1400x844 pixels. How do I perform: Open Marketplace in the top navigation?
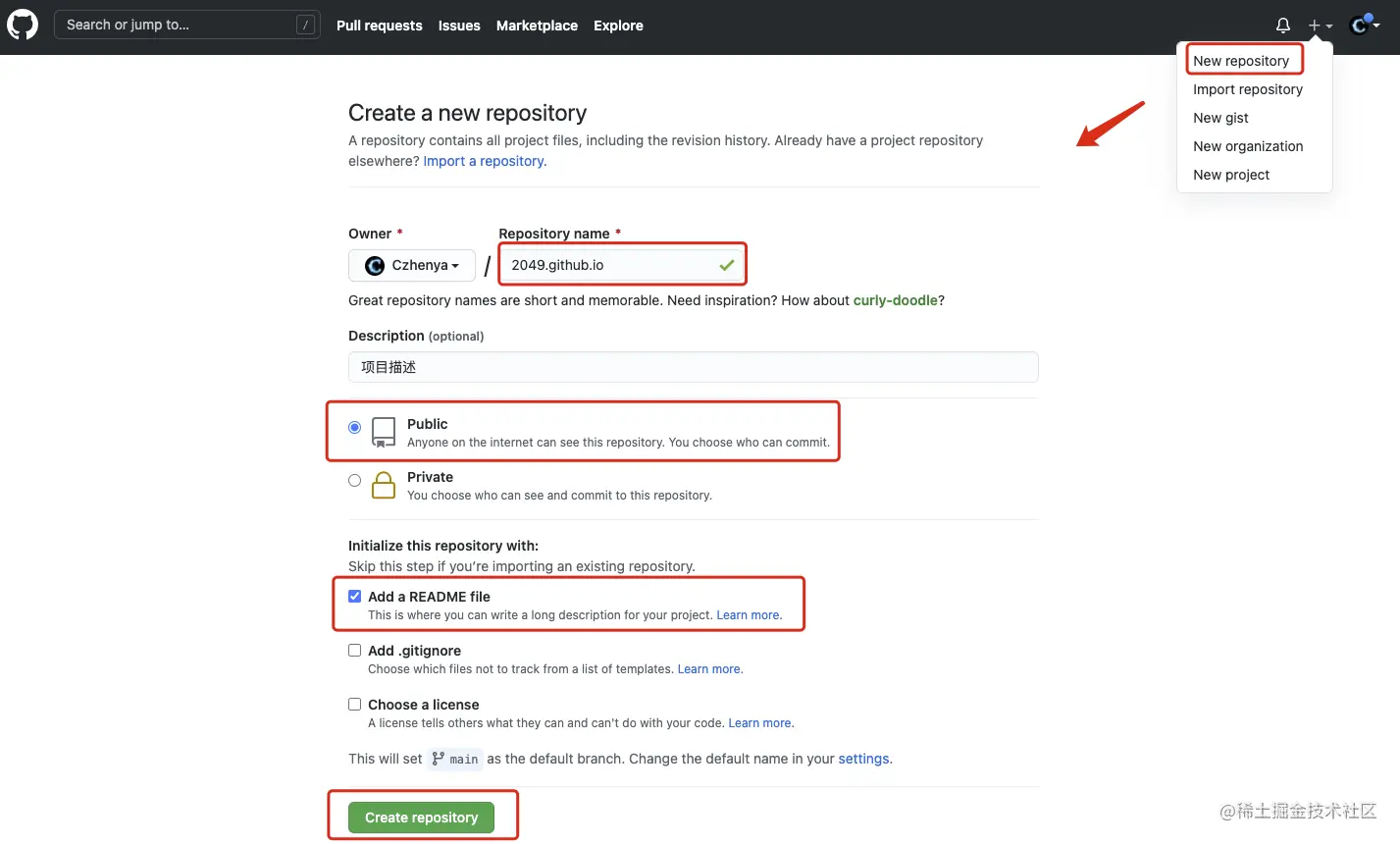point(537,26)
